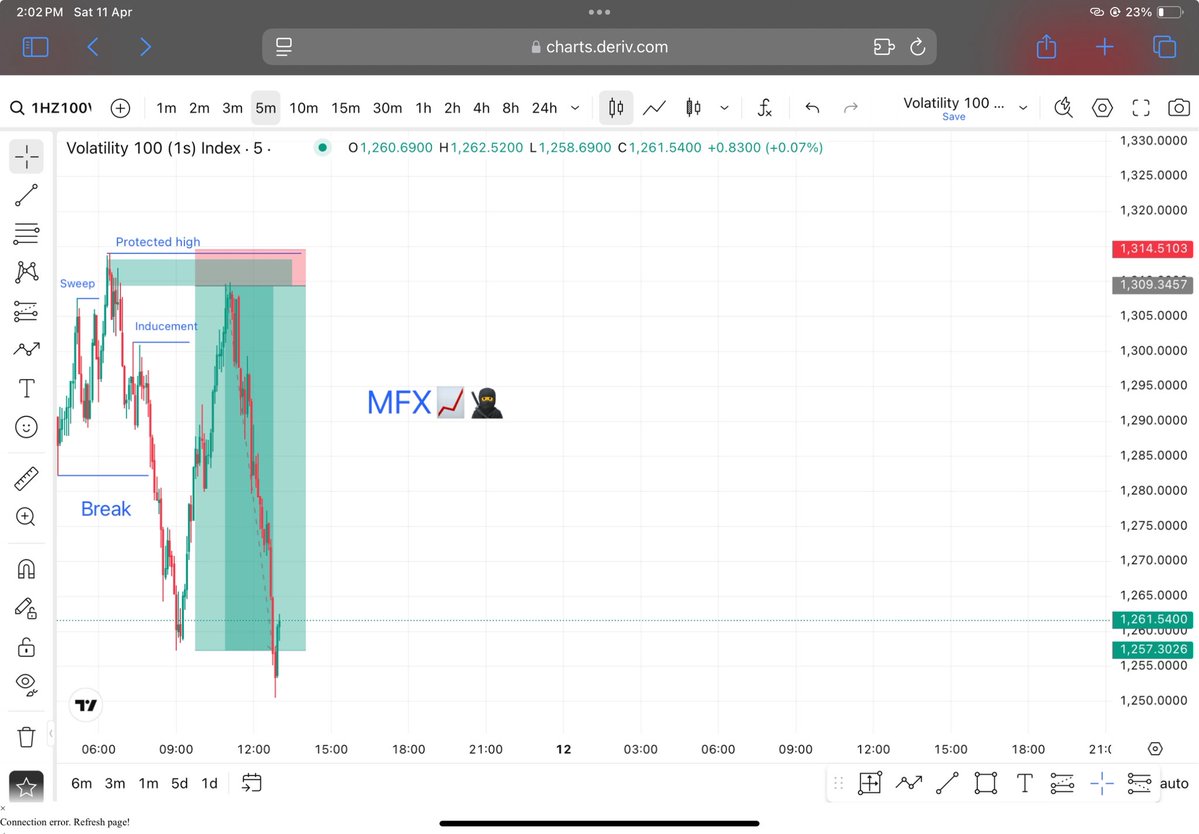Screen dimensions: 1199x834
Task: Open the Volatility 100 symbol dropdown
Action: pyautogui.click(x=1022, y=107)
